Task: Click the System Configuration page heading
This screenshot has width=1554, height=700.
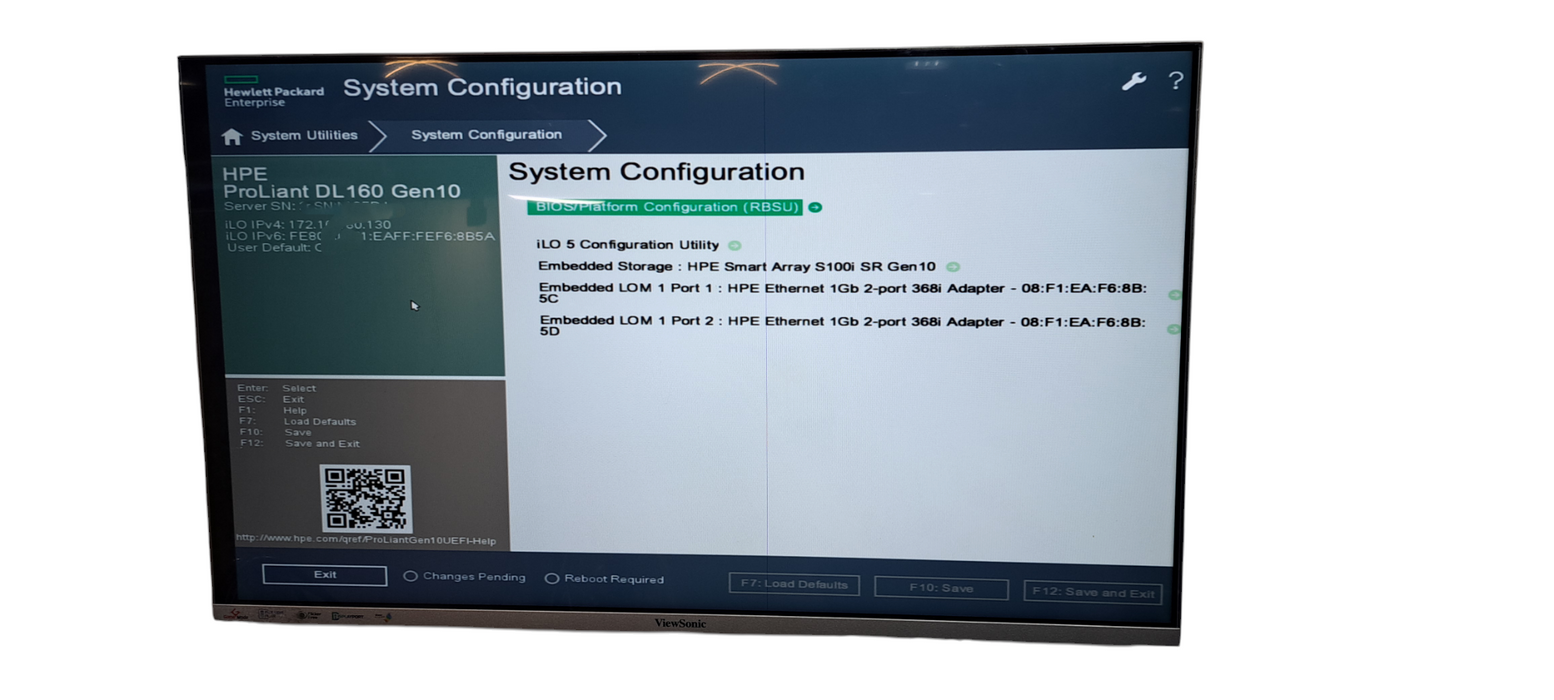Action: 656,172
